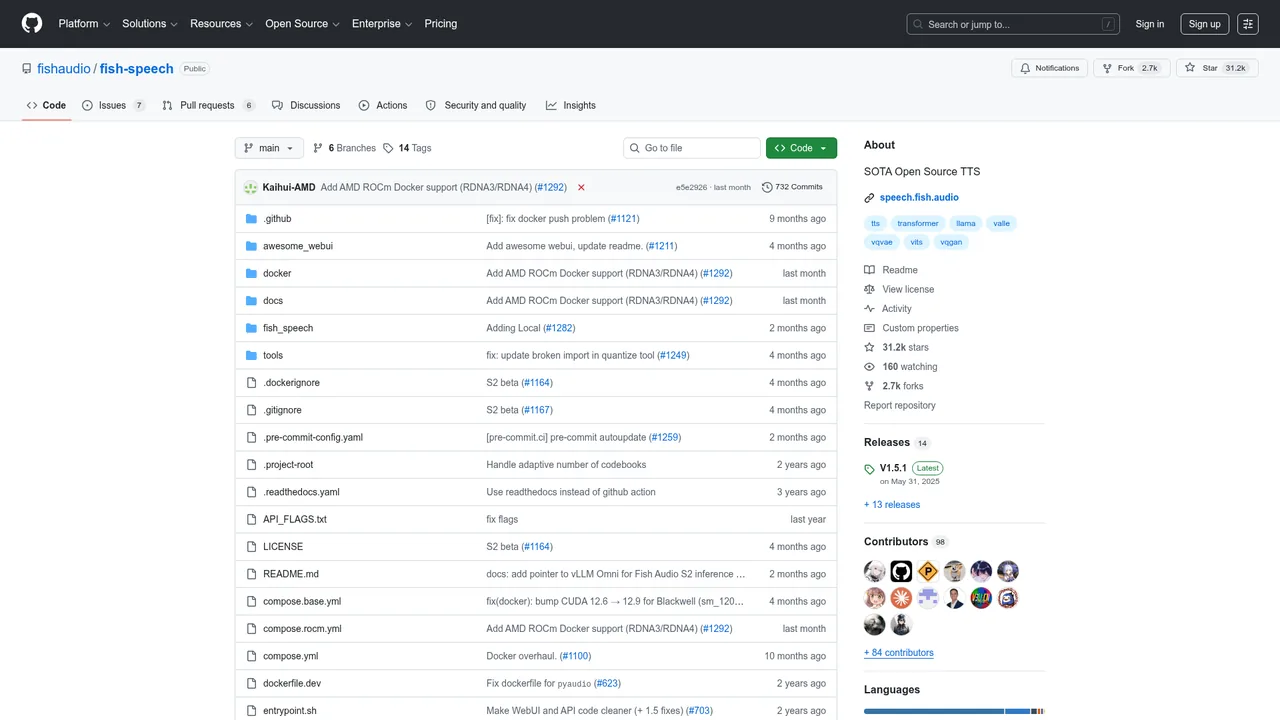Go to the Discussions tab
The height and width of the screenshot is (720, 1280).
pyautogui.click(x=306, y=105)
